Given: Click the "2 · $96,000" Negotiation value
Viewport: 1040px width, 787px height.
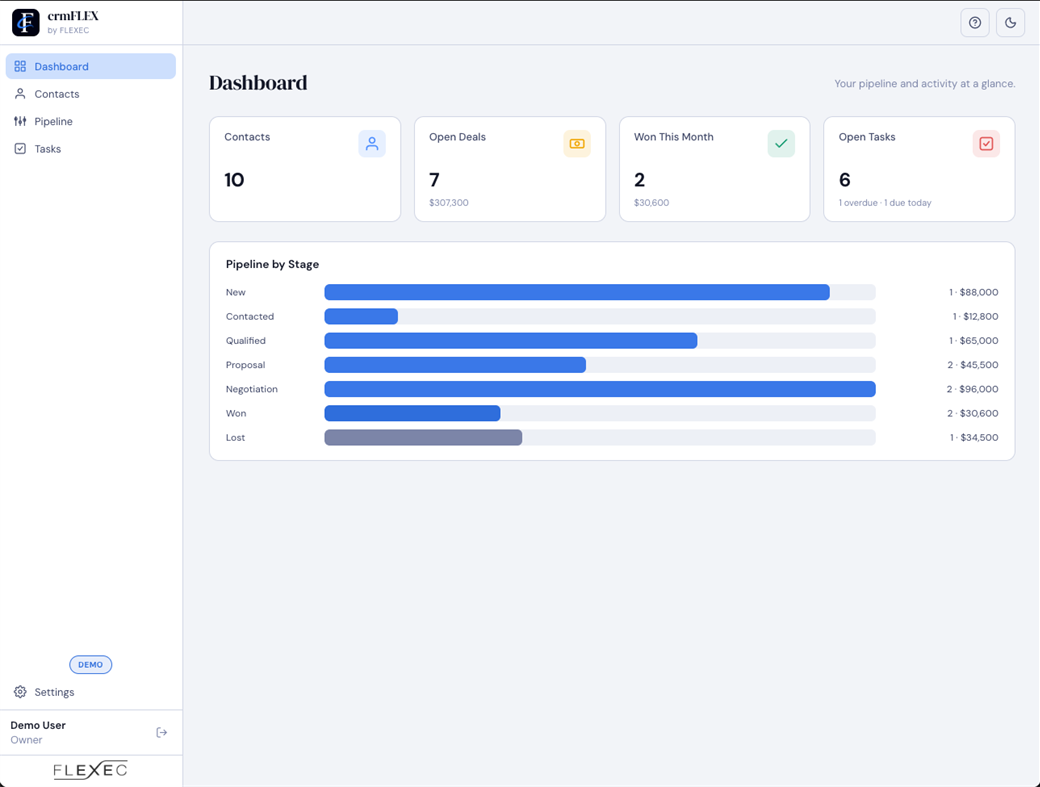Looking at the screenshot, I should [x=972, y=389].
